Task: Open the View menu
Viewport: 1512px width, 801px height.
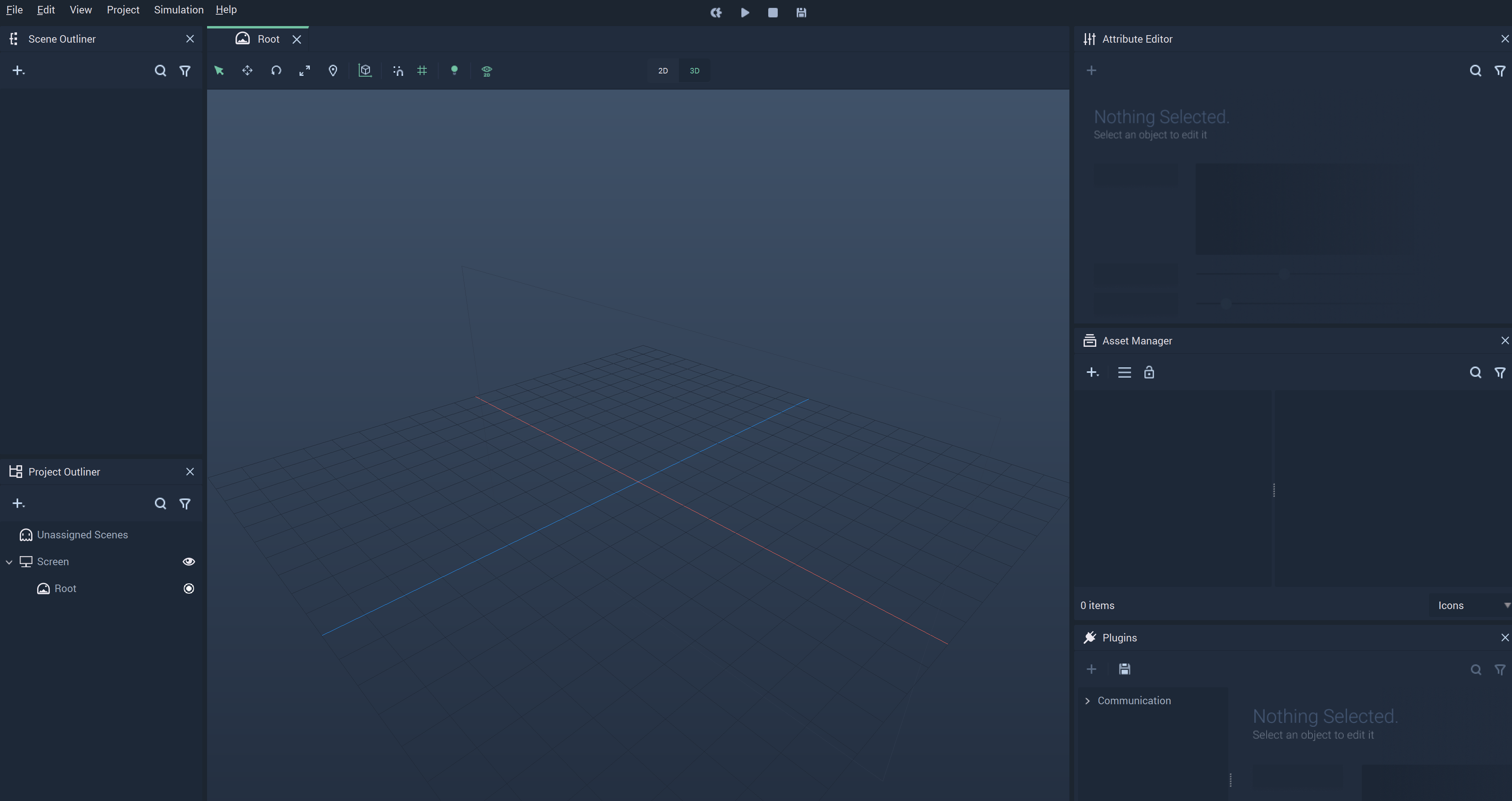Action: click(80, 9)
